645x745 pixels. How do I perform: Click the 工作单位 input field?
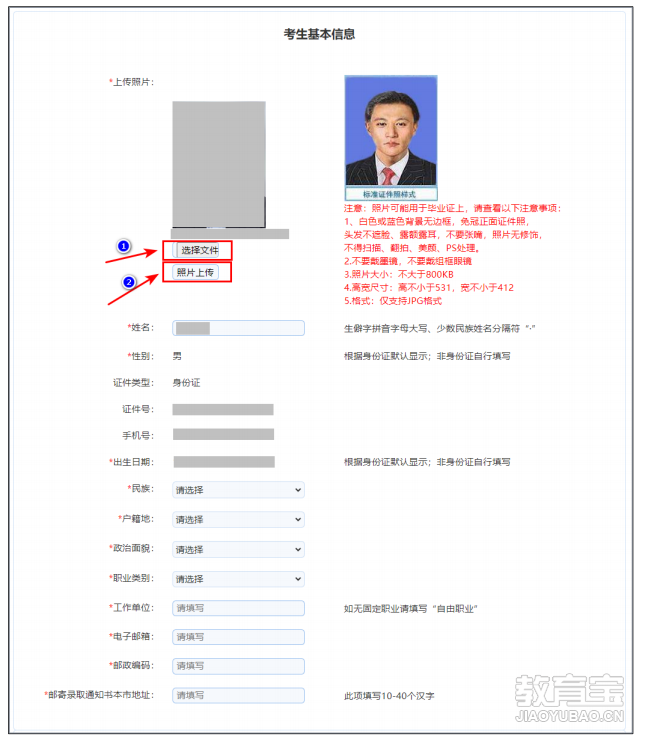(x=238, y=608)
